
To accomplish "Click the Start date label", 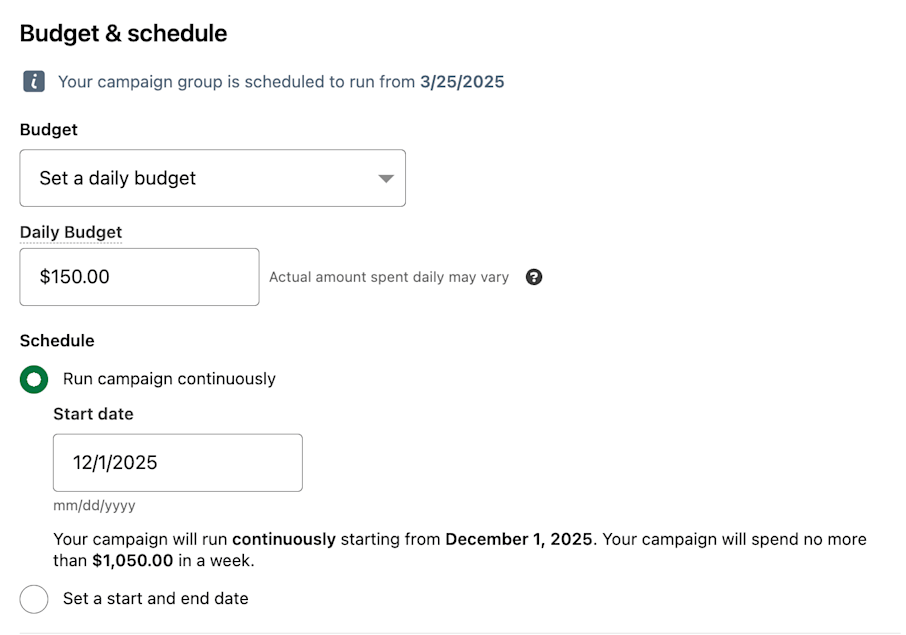I will pyautogui.click(x=93, y=414).
